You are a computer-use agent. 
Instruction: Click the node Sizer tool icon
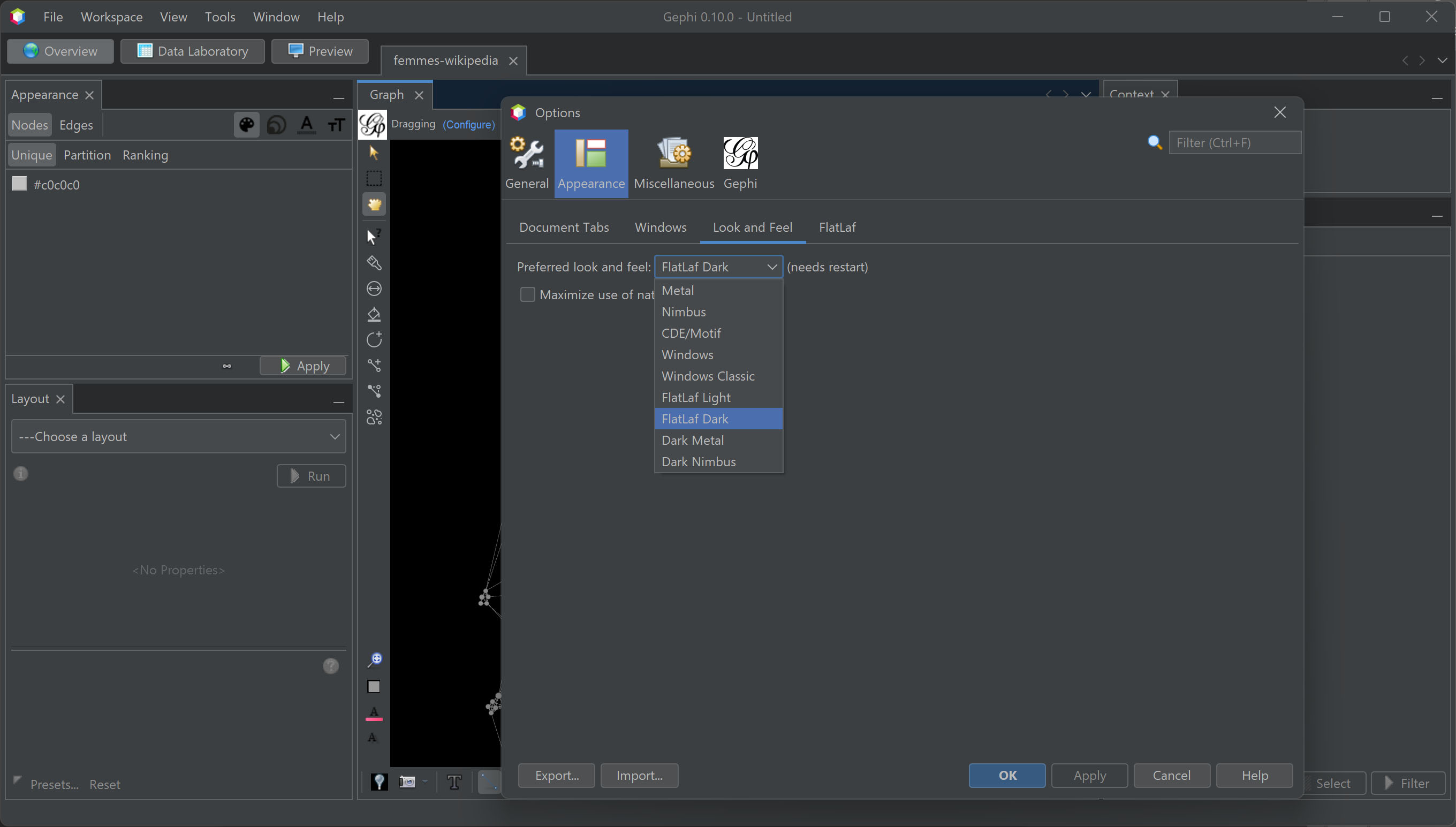point(374,288)
